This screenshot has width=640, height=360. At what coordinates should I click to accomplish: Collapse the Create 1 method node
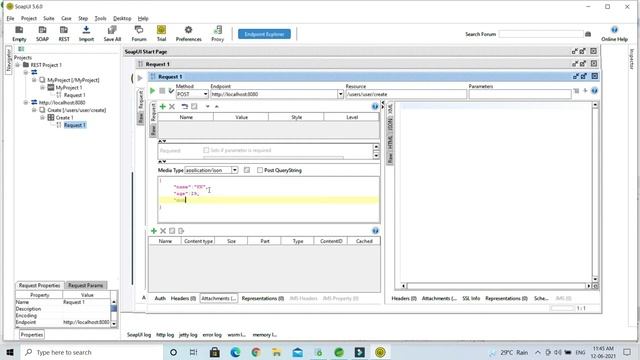click(x=42, y=118)
